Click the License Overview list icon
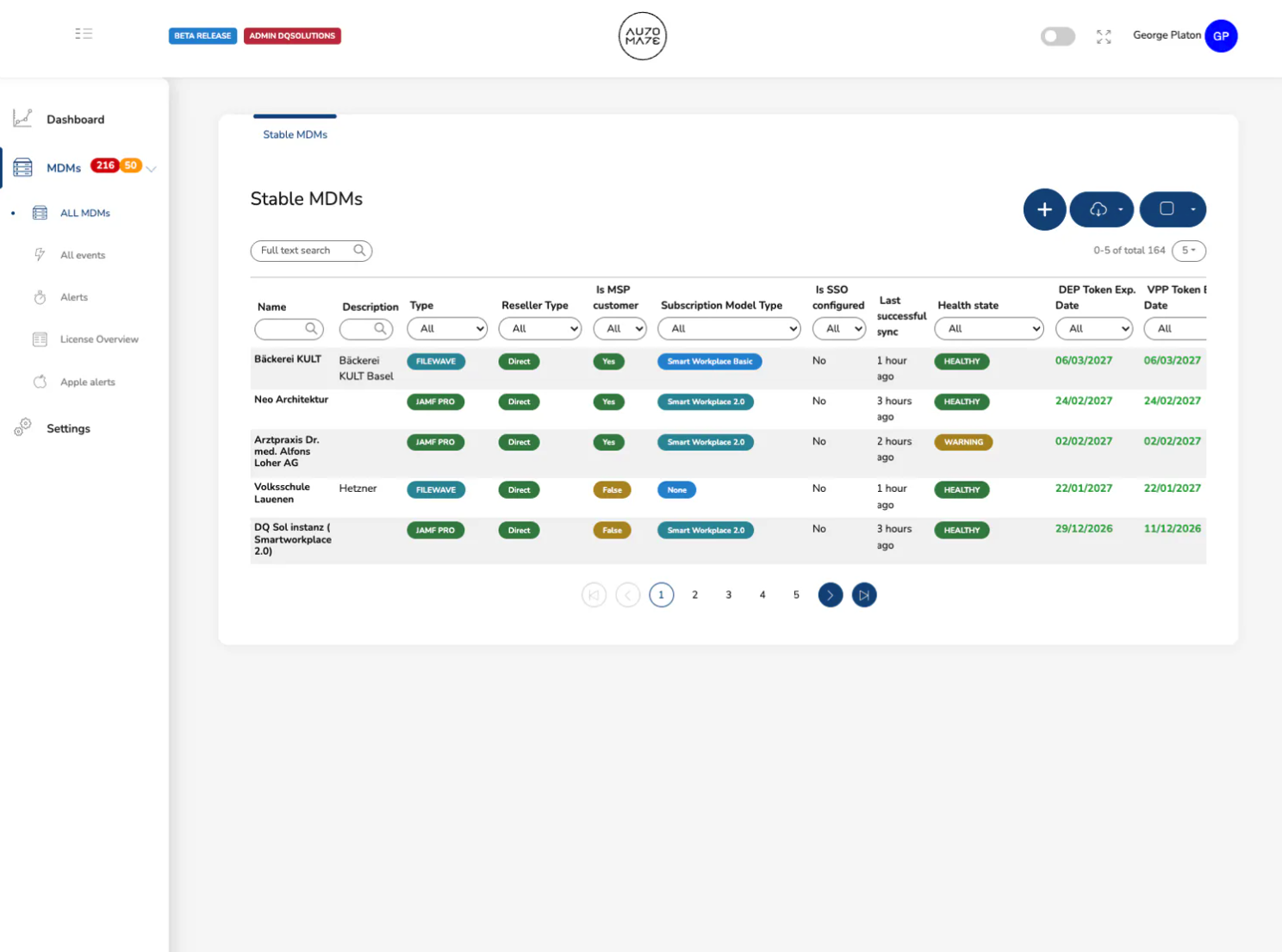This screenshot has height=952, width=1282. tap(40, 339)
